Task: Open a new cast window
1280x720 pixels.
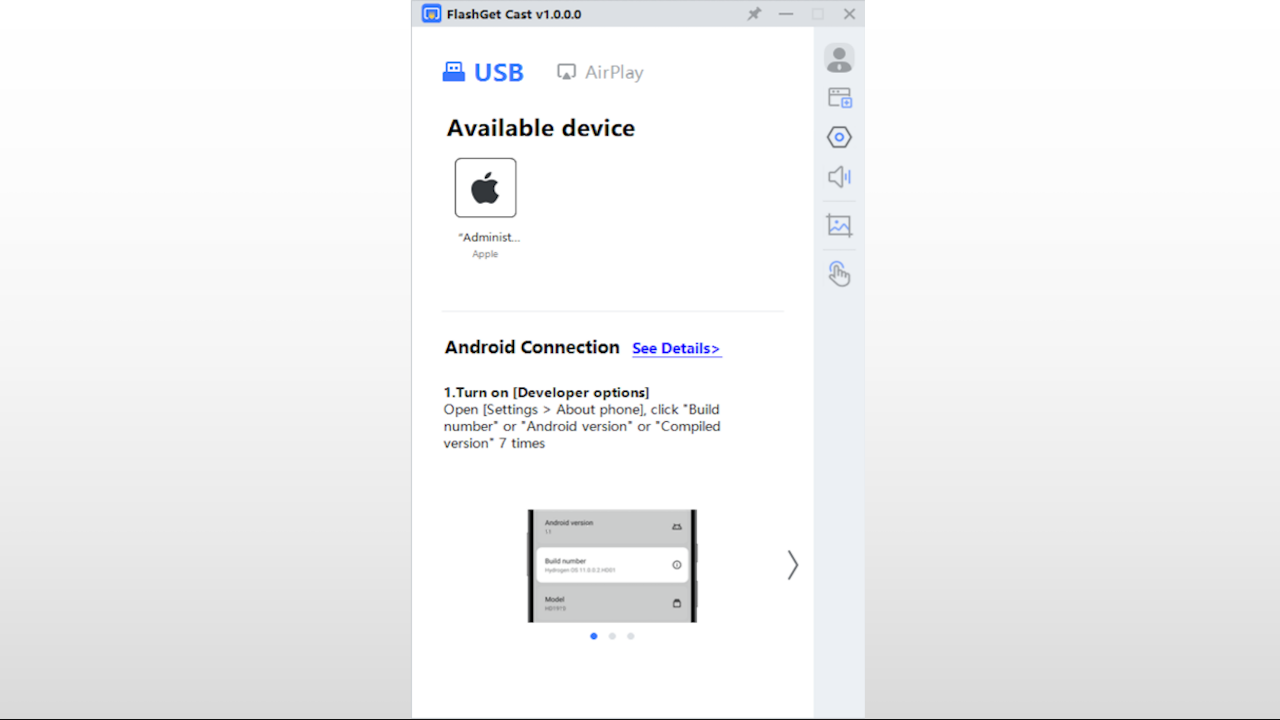Action: (839, 97)
